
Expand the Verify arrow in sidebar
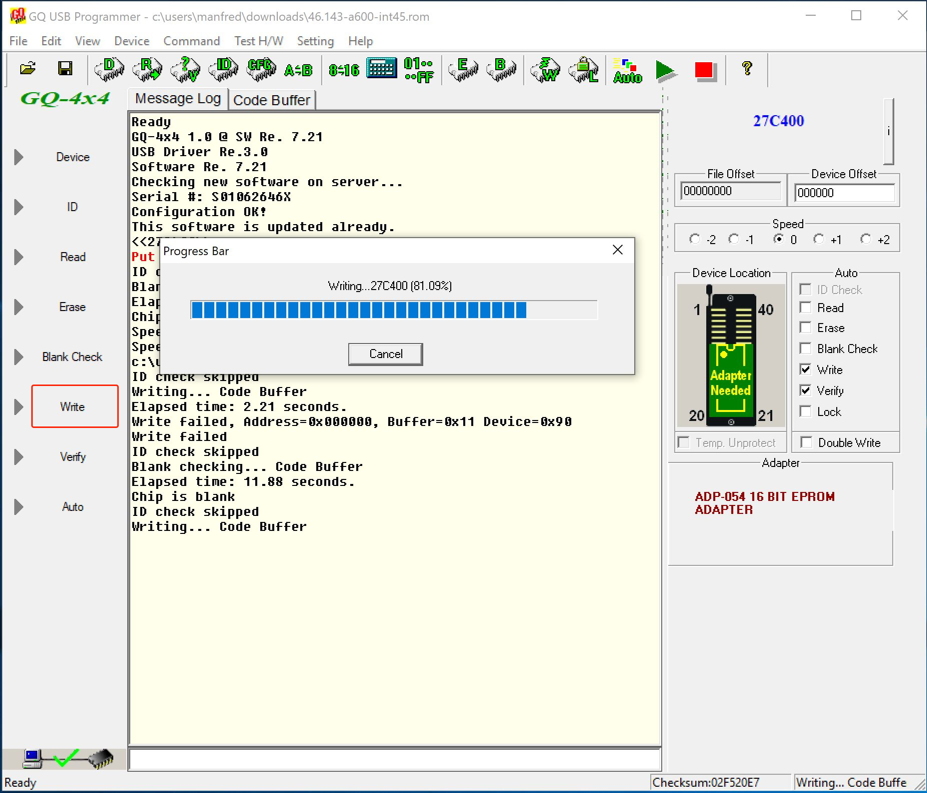[19, 457]
